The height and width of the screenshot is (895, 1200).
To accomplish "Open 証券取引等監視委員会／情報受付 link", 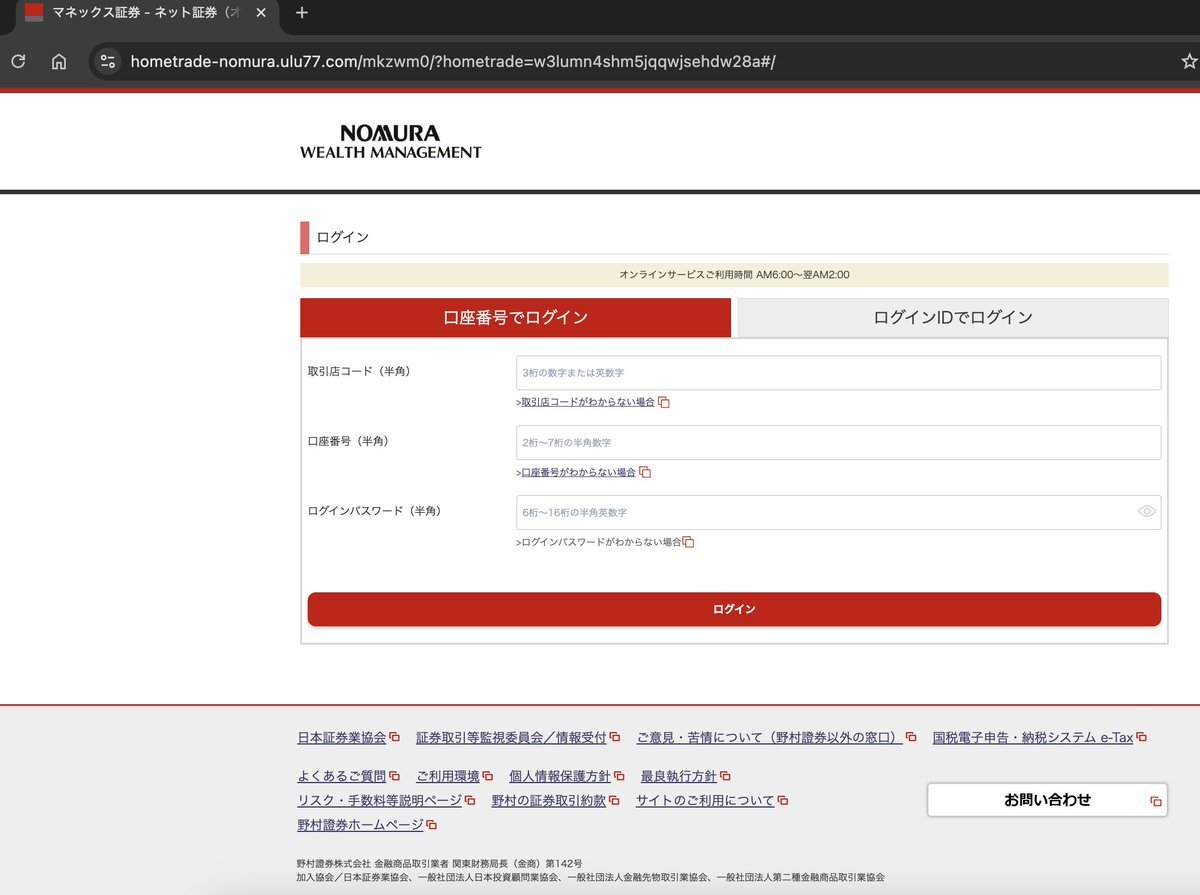I will click(x=511, y=738).
